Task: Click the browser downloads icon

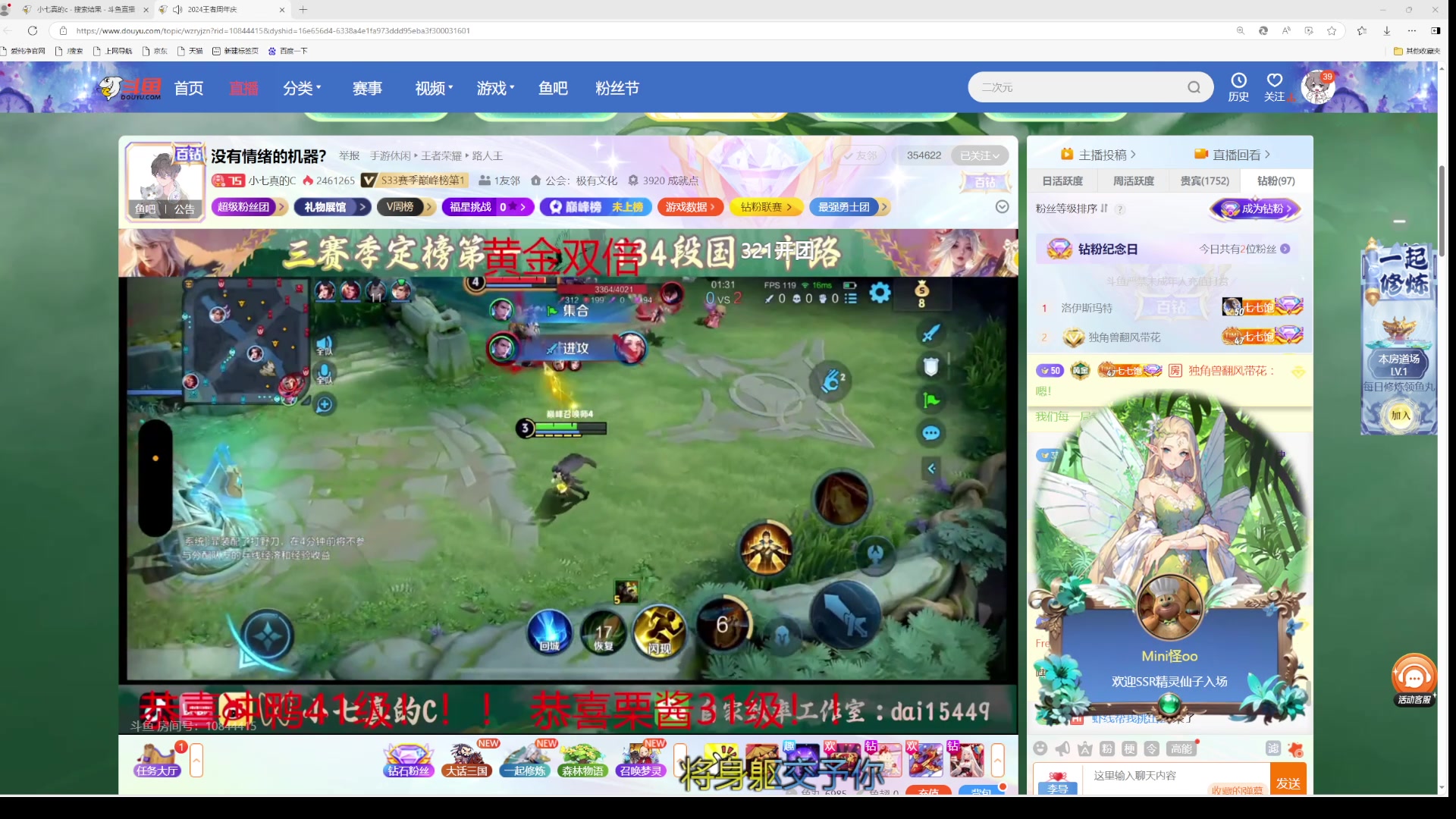Action: click(1386, 30)
